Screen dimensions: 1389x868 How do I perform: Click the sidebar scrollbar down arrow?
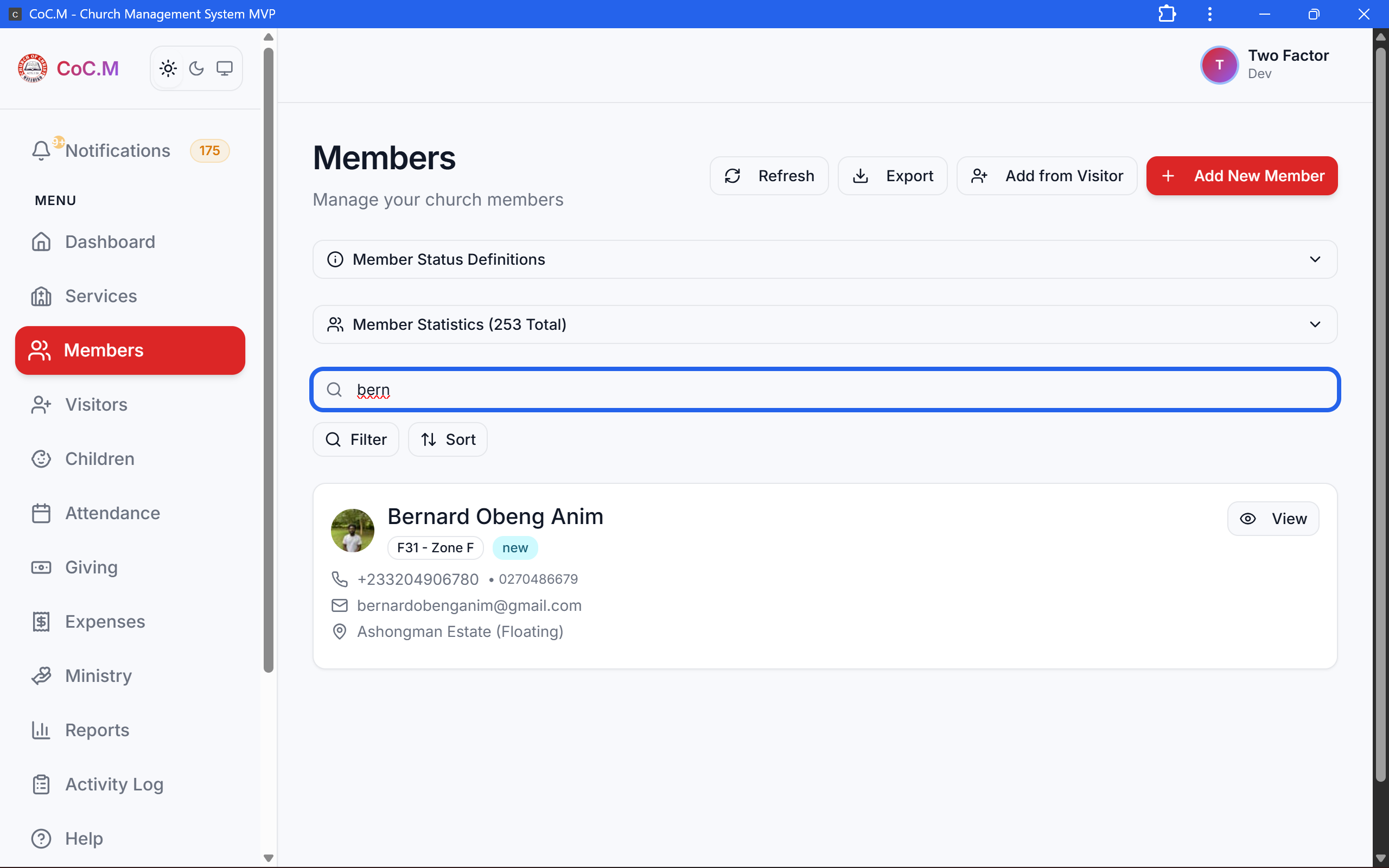click(x=268, y=858)
